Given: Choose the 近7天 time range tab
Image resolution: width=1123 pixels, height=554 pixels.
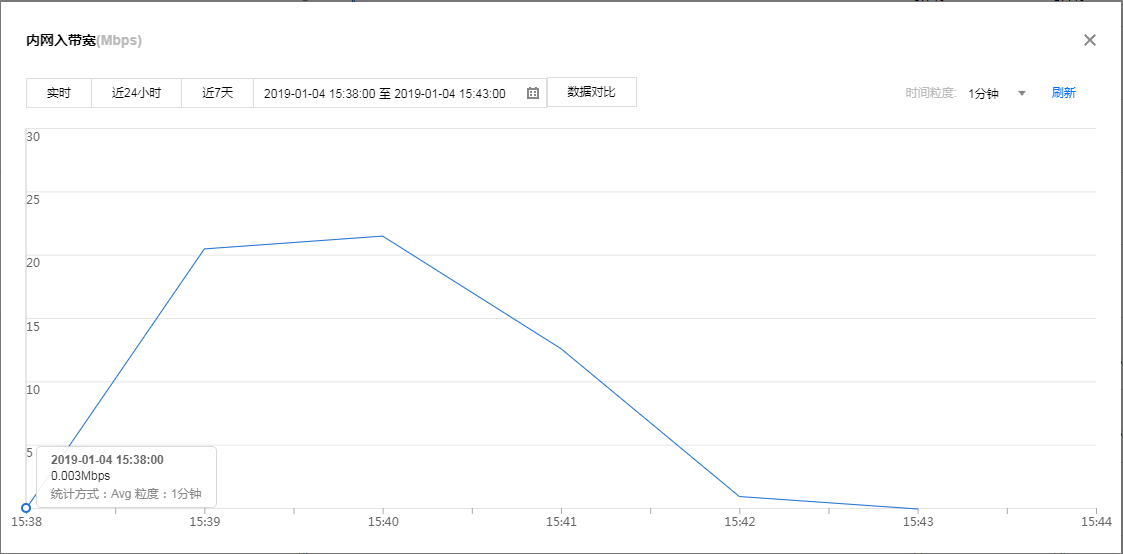Looking at the screenshot, I should pyautogui.click(x=217, y=93).
